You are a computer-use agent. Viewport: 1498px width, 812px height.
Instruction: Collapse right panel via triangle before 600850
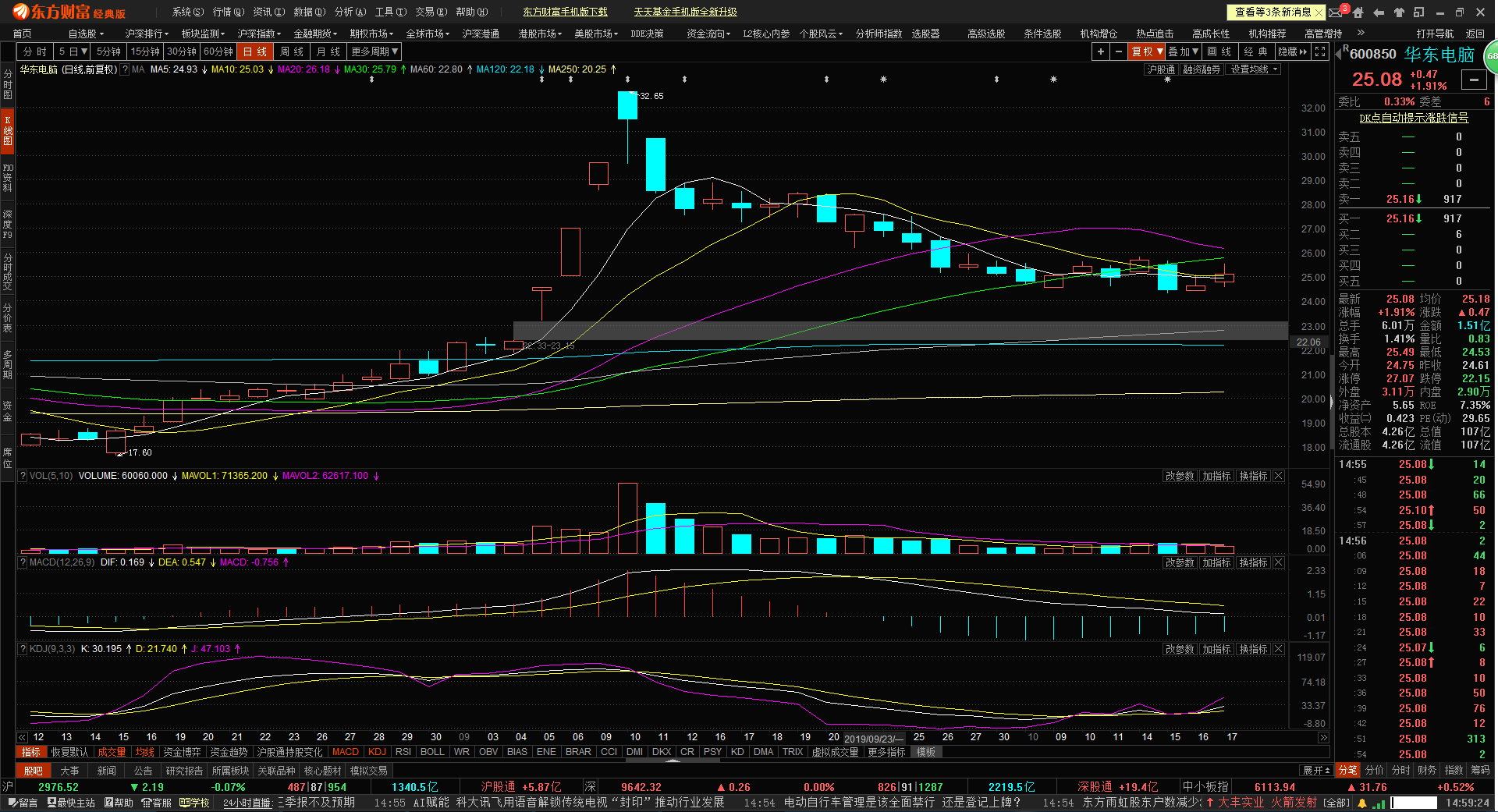(x=1338, y=54)
